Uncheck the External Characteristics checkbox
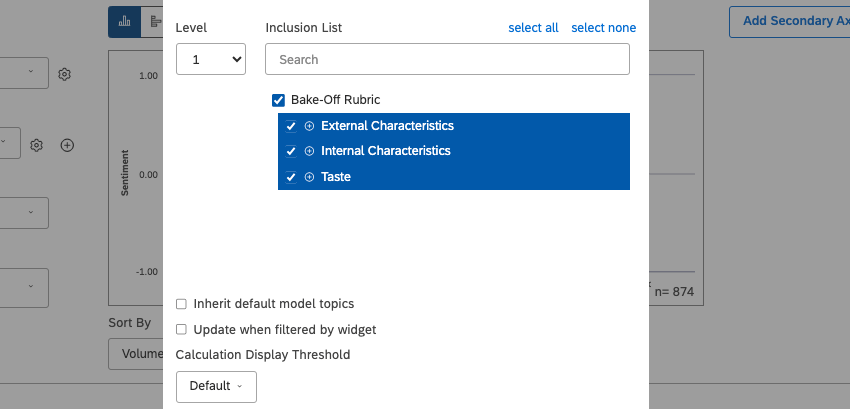 point(291,126)
